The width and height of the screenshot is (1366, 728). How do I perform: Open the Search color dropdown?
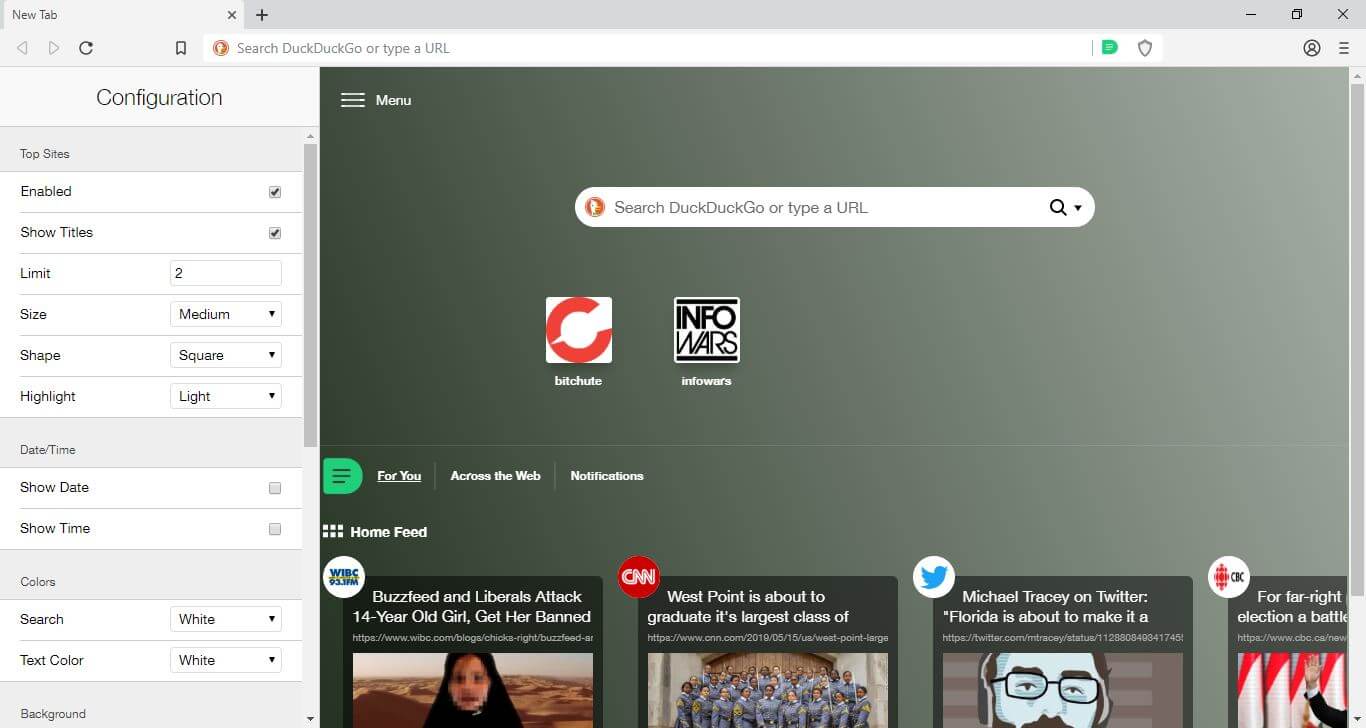point(226,619)
